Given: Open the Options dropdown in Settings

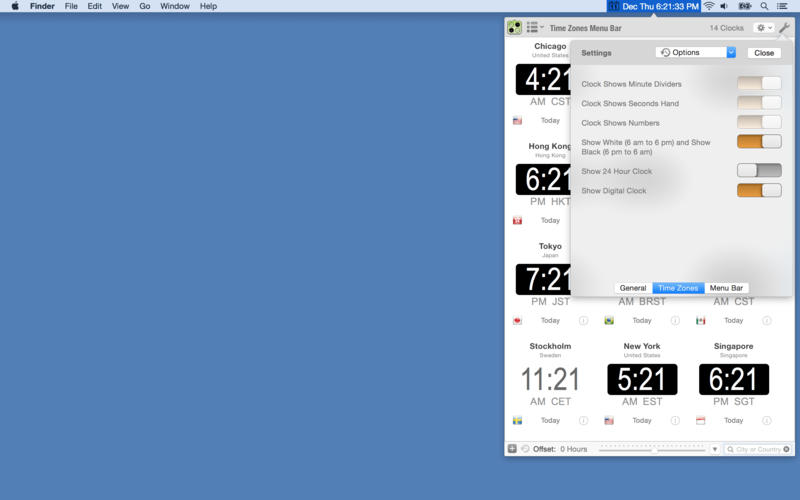Looking at the screenshot, I should pyautogui.click(x=696, y=52).
